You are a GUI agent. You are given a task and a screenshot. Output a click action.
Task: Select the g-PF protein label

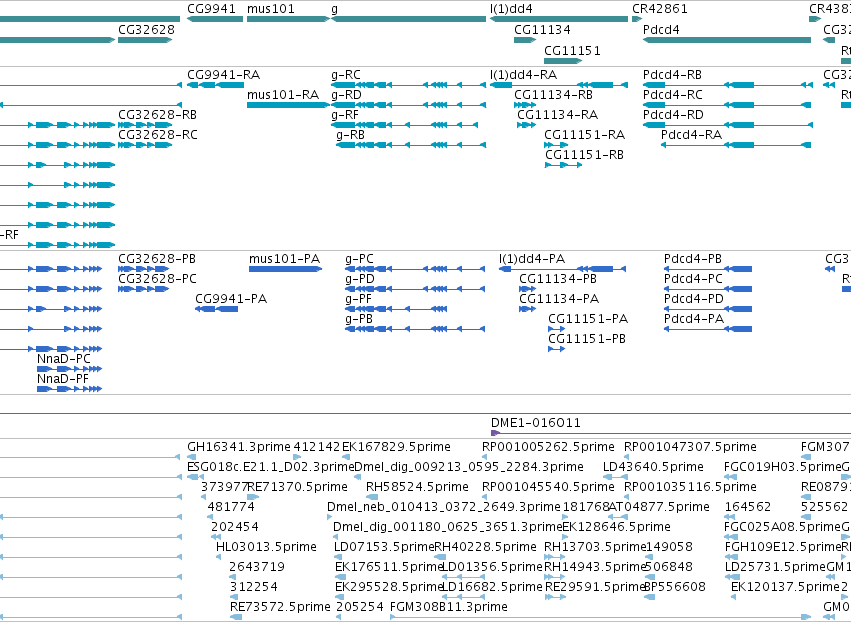359,299
